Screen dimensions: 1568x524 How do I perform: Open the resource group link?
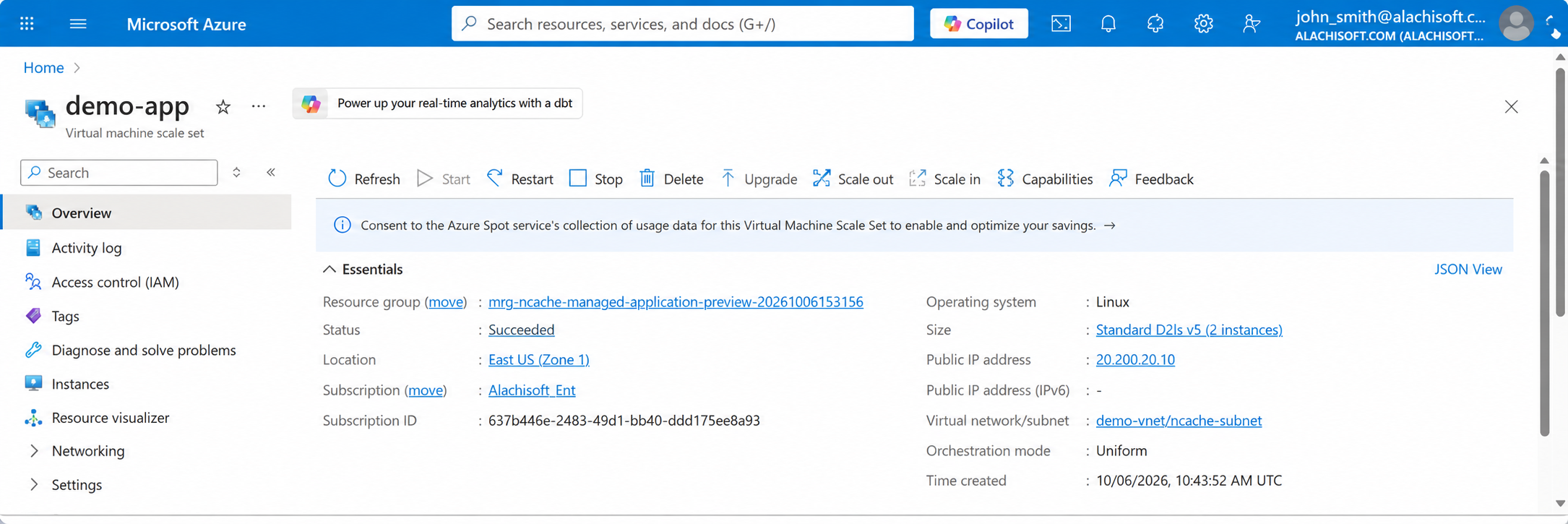676,302
